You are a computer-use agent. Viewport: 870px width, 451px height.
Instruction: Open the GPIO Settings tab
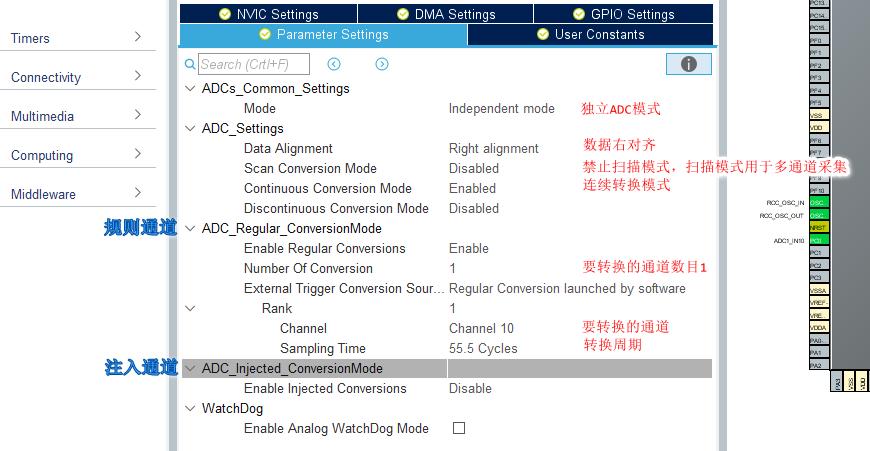click(624, 14)
